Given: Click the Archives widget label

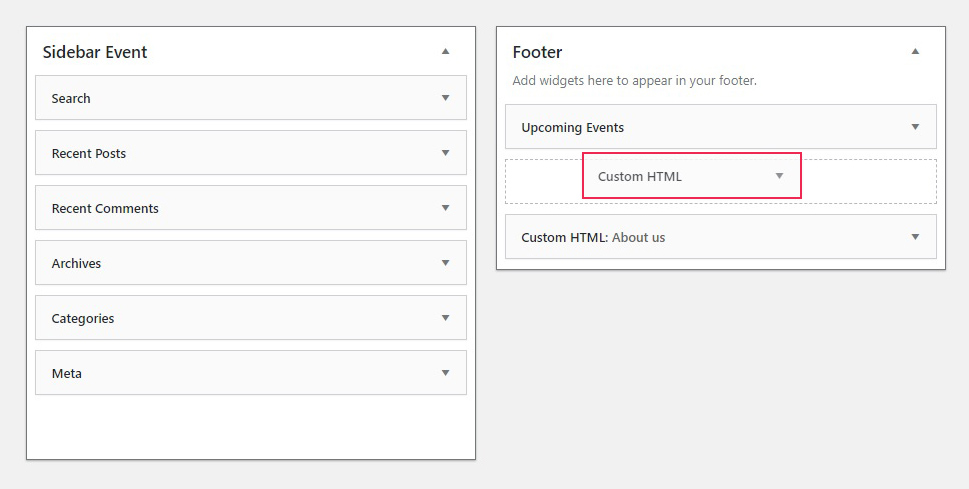Looking at the screenshot, I should click(76, 263).
